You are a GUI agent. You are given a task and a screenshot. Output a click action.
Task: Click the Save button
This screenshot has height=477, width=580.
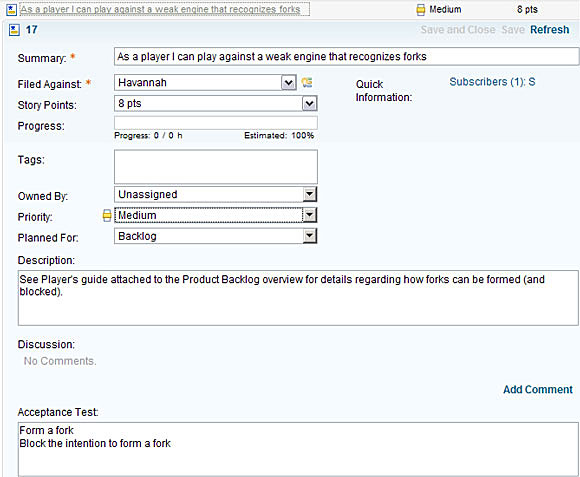click(513, 30)
